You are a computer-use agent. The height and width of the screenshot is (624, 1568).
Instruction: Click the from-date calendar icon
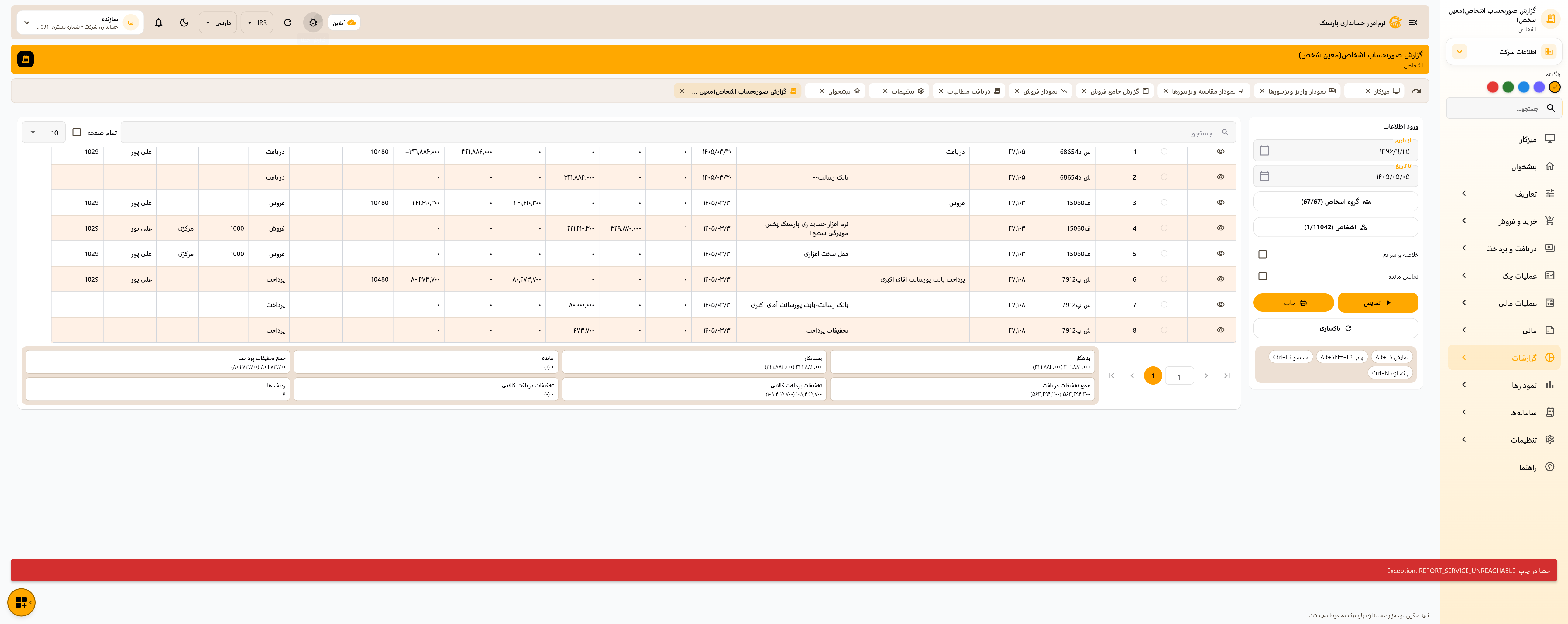(1264, 150)
